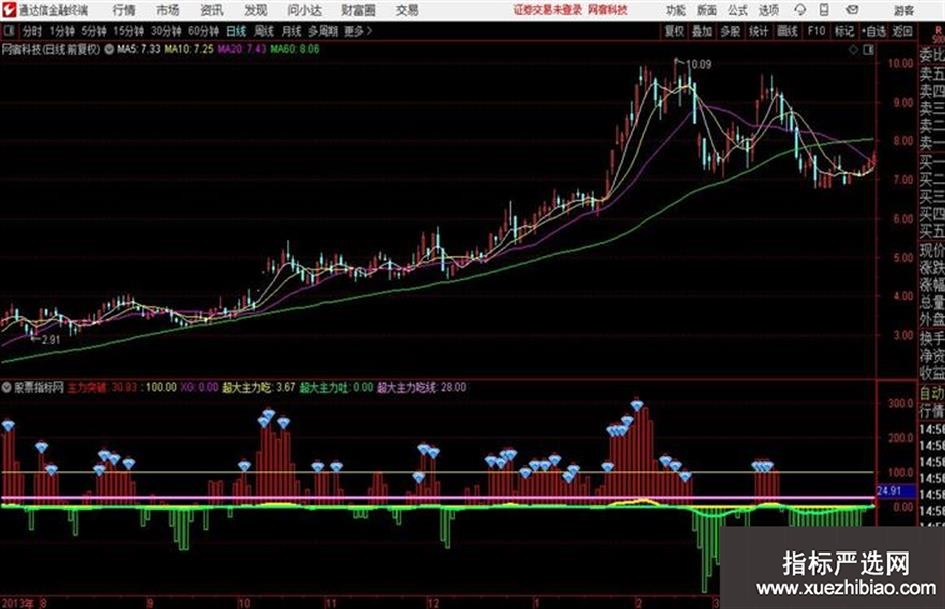The image size is (945, 609).
Task: Expand the 更多 periods dropdown
Action: click(358, 31)
